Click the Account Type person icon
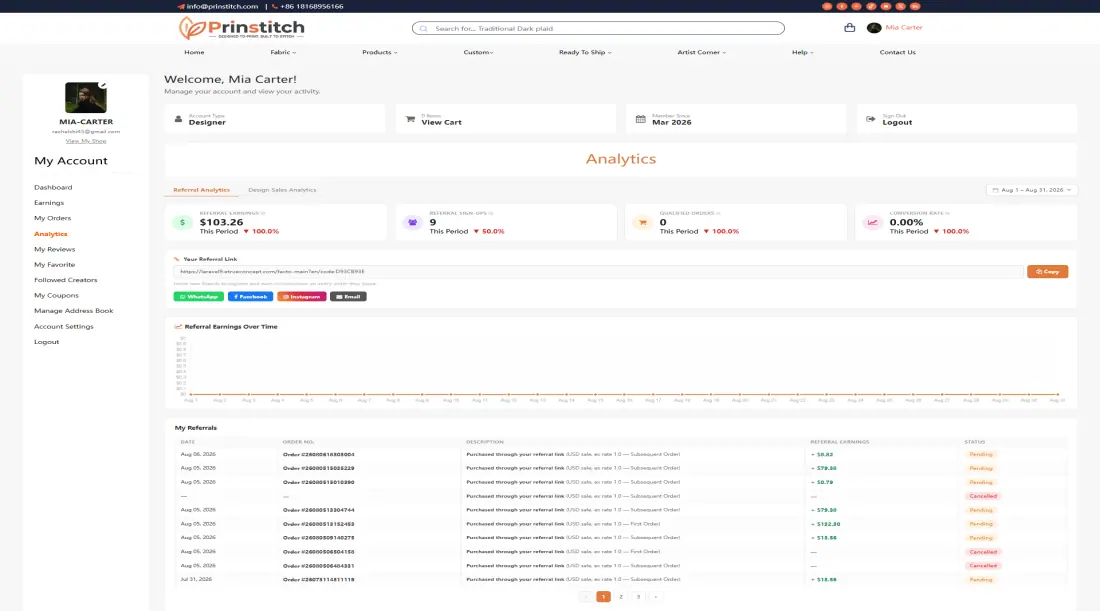Image resolution: width=1100 pixels, height=611 pixels. pos(178,119)
